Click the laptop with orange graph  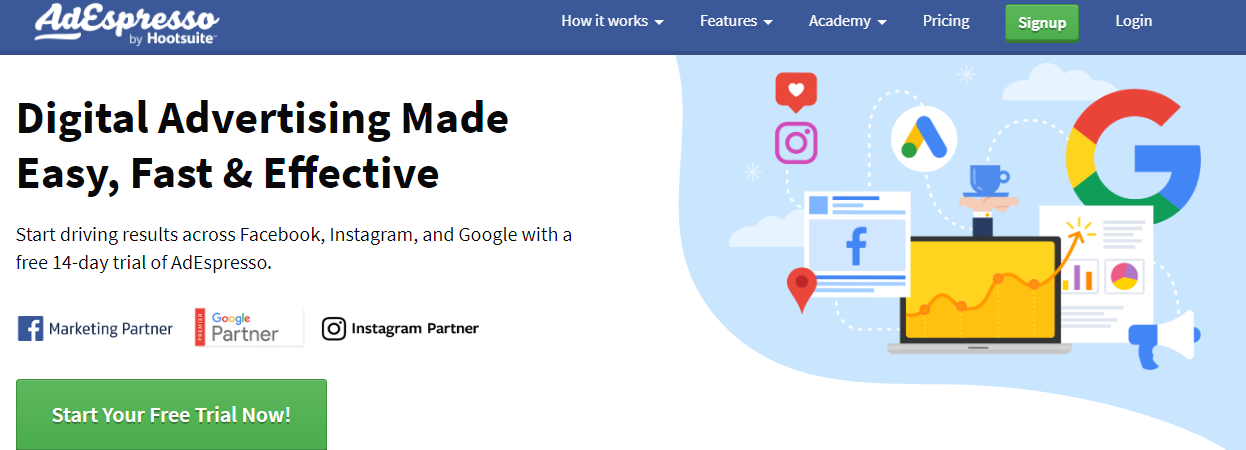[979, 295]
